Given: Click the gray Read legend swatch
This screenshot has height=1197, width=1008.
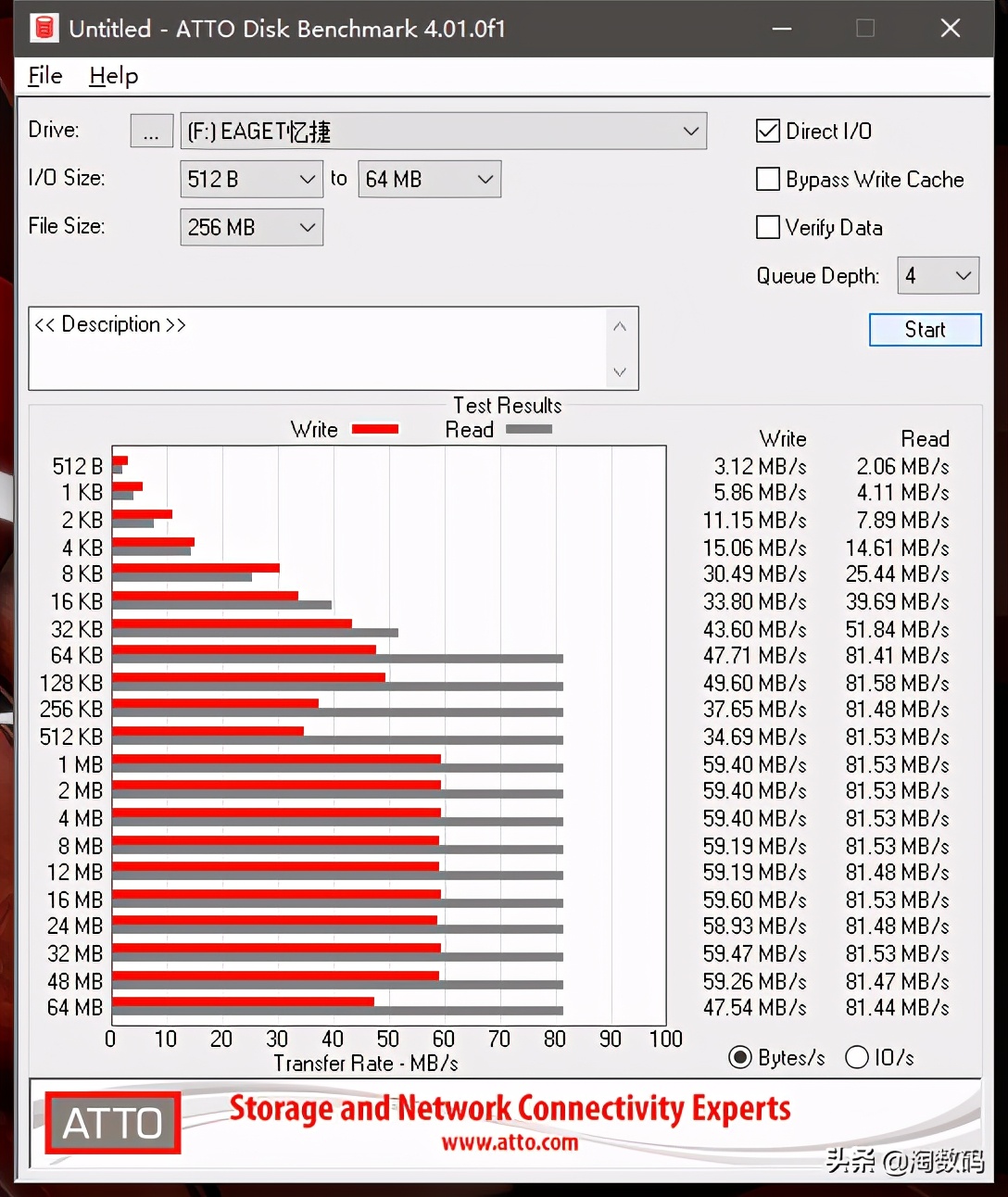Looking at the screenshot, I should (529, 429).
